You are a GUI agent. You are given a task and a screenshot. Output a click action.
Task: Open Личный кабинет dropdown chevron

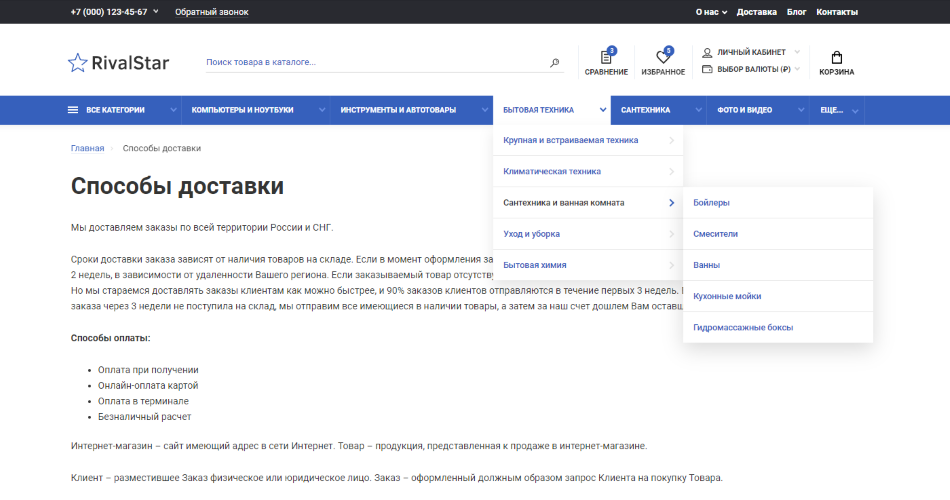[797, 52]
